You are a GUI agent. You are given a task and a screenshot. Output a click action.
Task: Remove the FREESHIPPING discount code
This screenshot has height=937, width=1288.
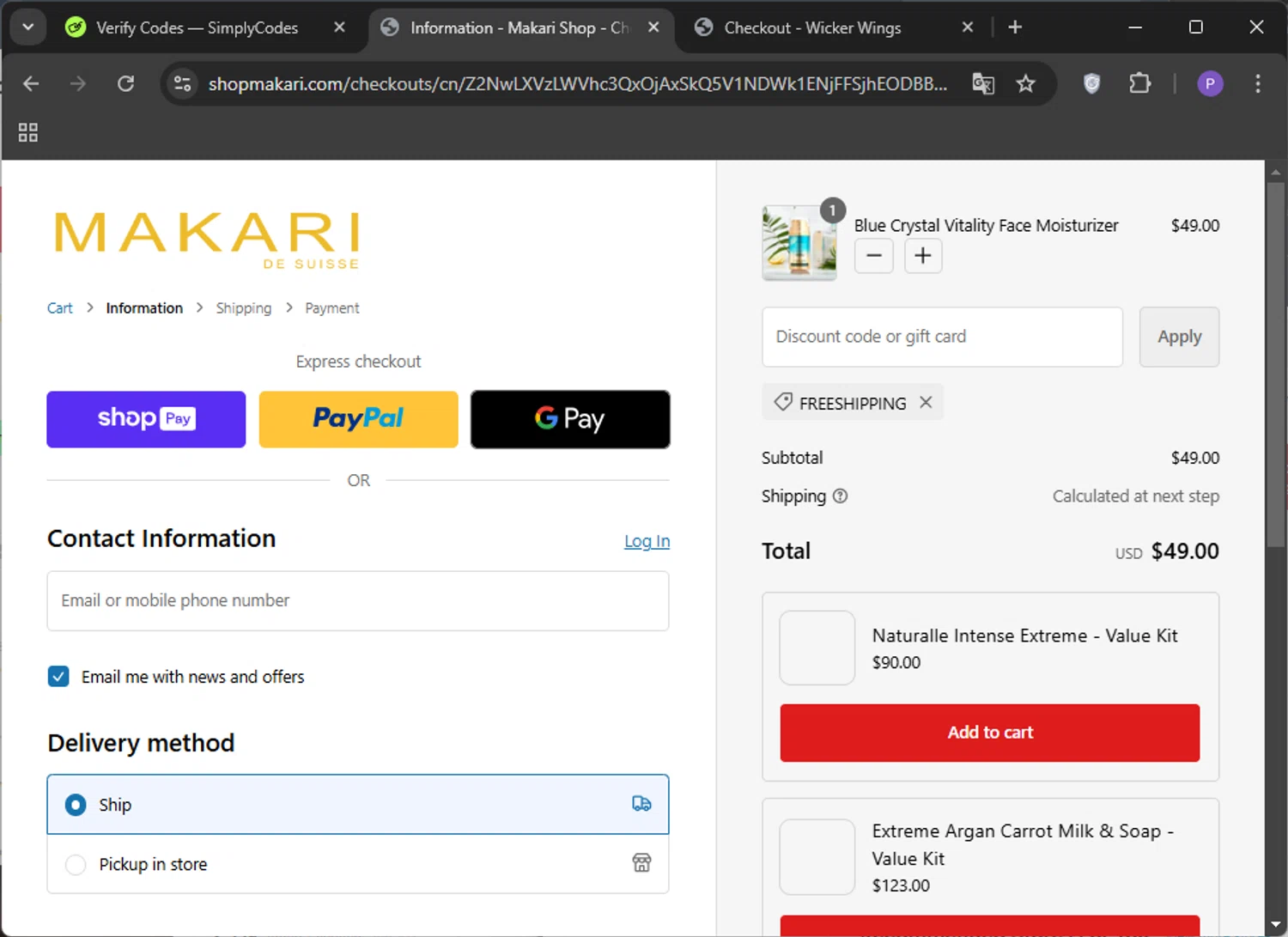[x=926, y=402]
